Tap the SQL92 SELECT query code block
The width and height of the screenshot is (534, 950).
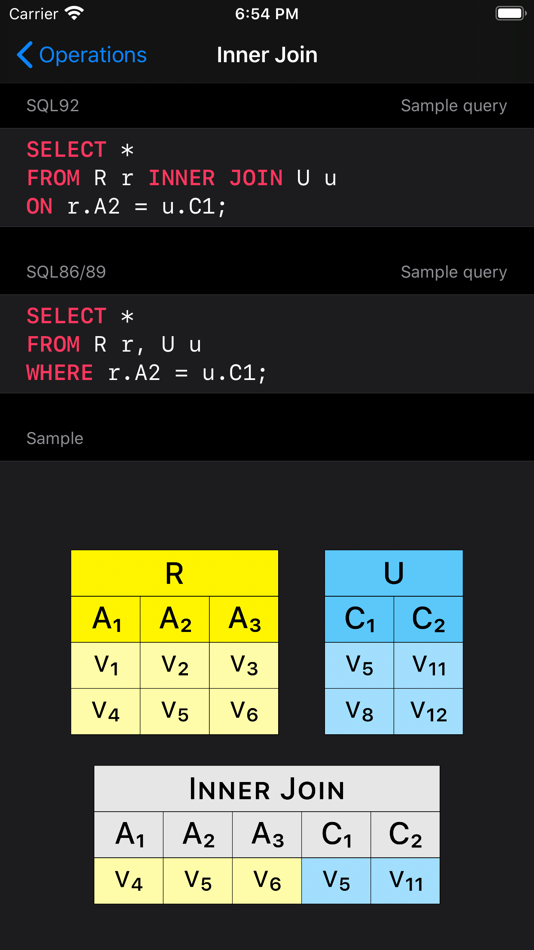tap(267, 178)
